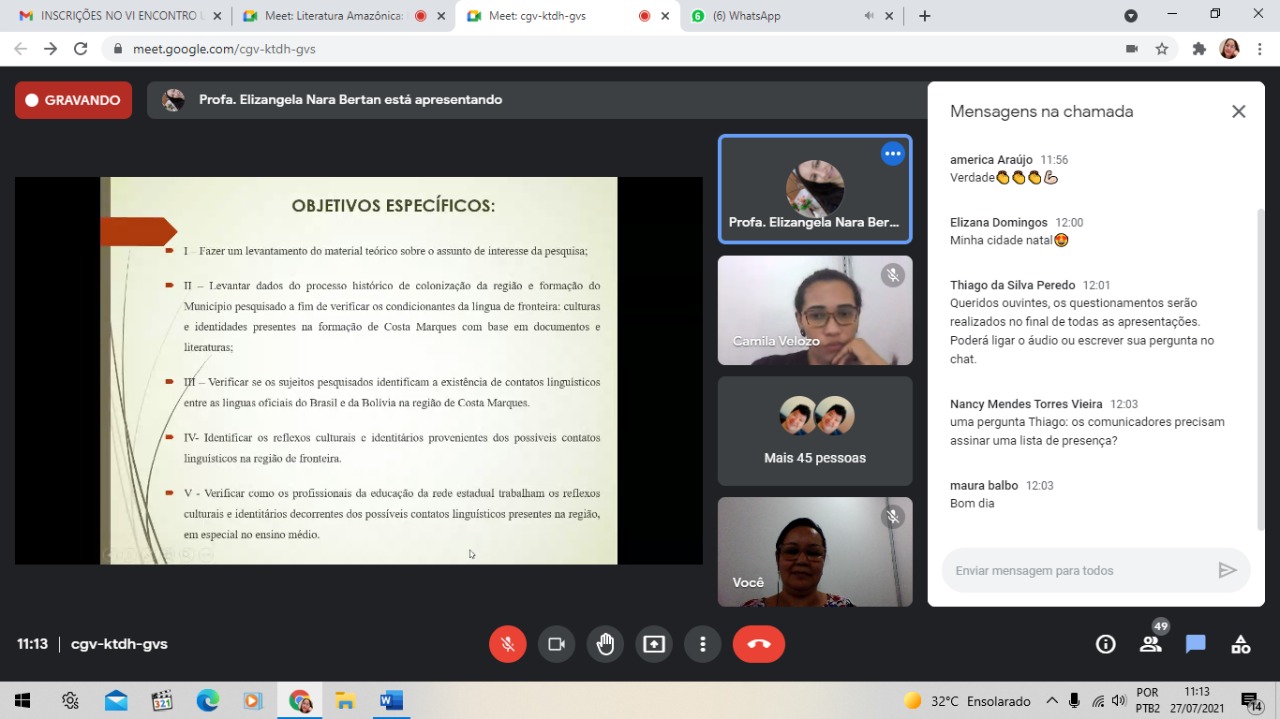Open options on Profa. Elizangela's tile
Image resolution: width=1280 pixels, height=719 pixels.
pyautogui.click(x=892, y=154)
